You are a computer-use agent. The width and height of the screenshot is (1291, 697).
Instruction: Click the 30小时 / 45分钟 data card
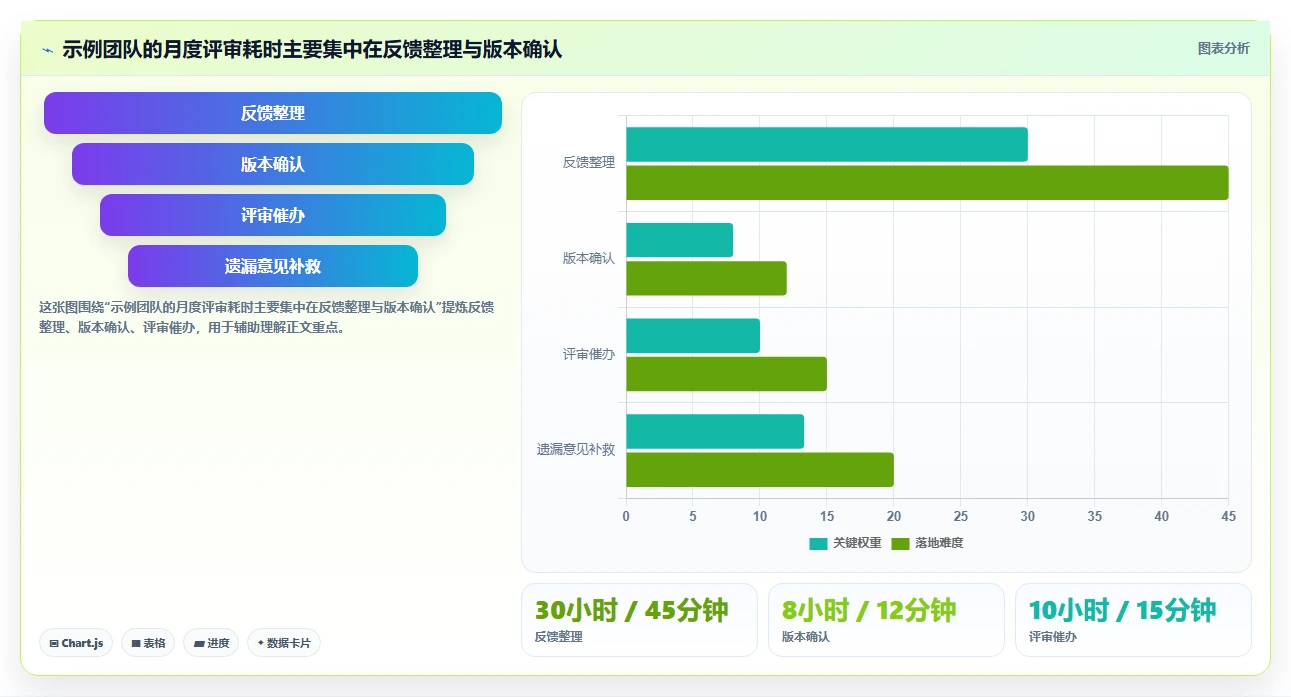click(x=639, y=620)
